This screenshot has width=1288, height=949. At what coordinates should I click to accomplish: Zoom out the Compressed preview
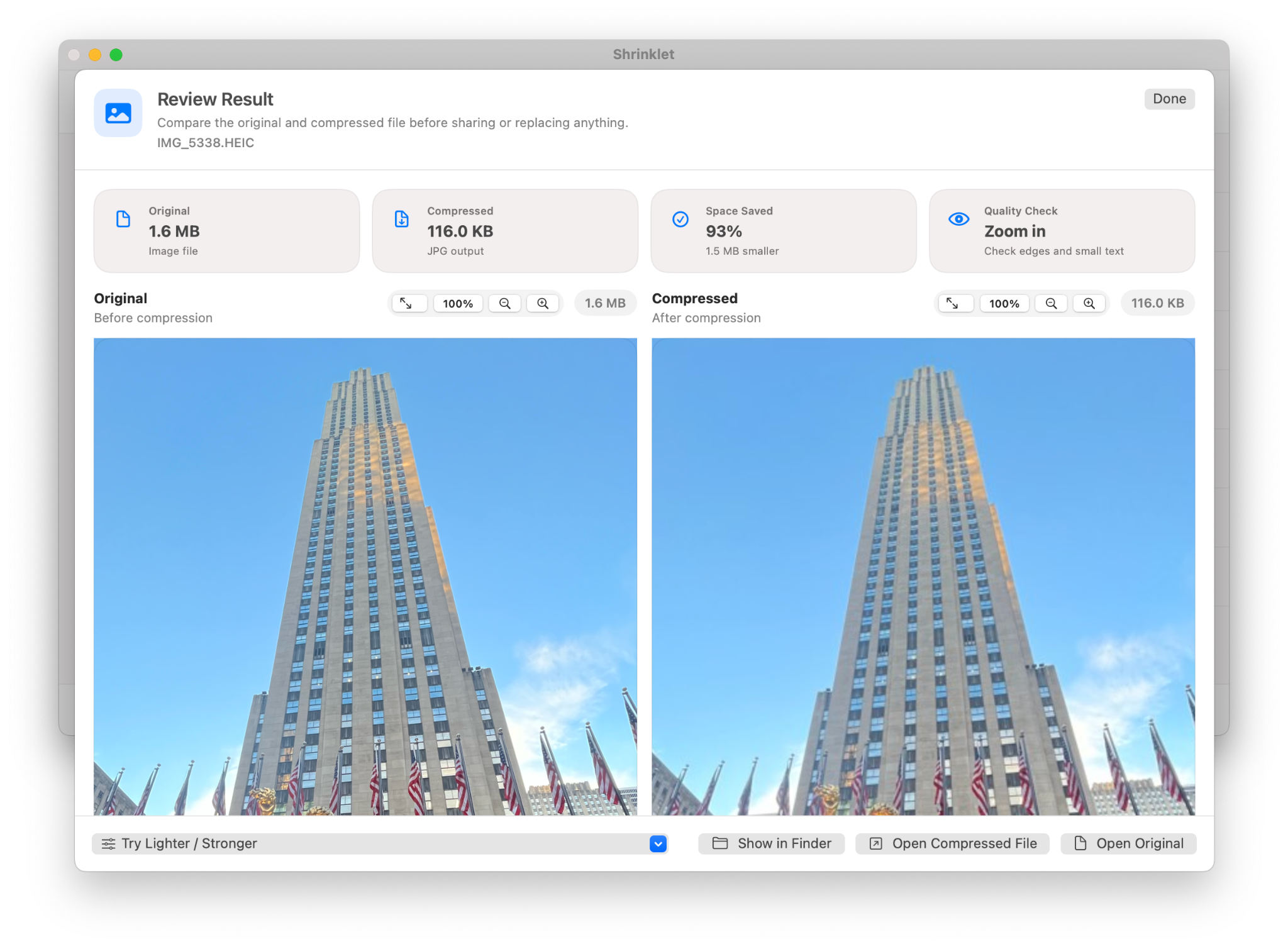pos(1051,304)
